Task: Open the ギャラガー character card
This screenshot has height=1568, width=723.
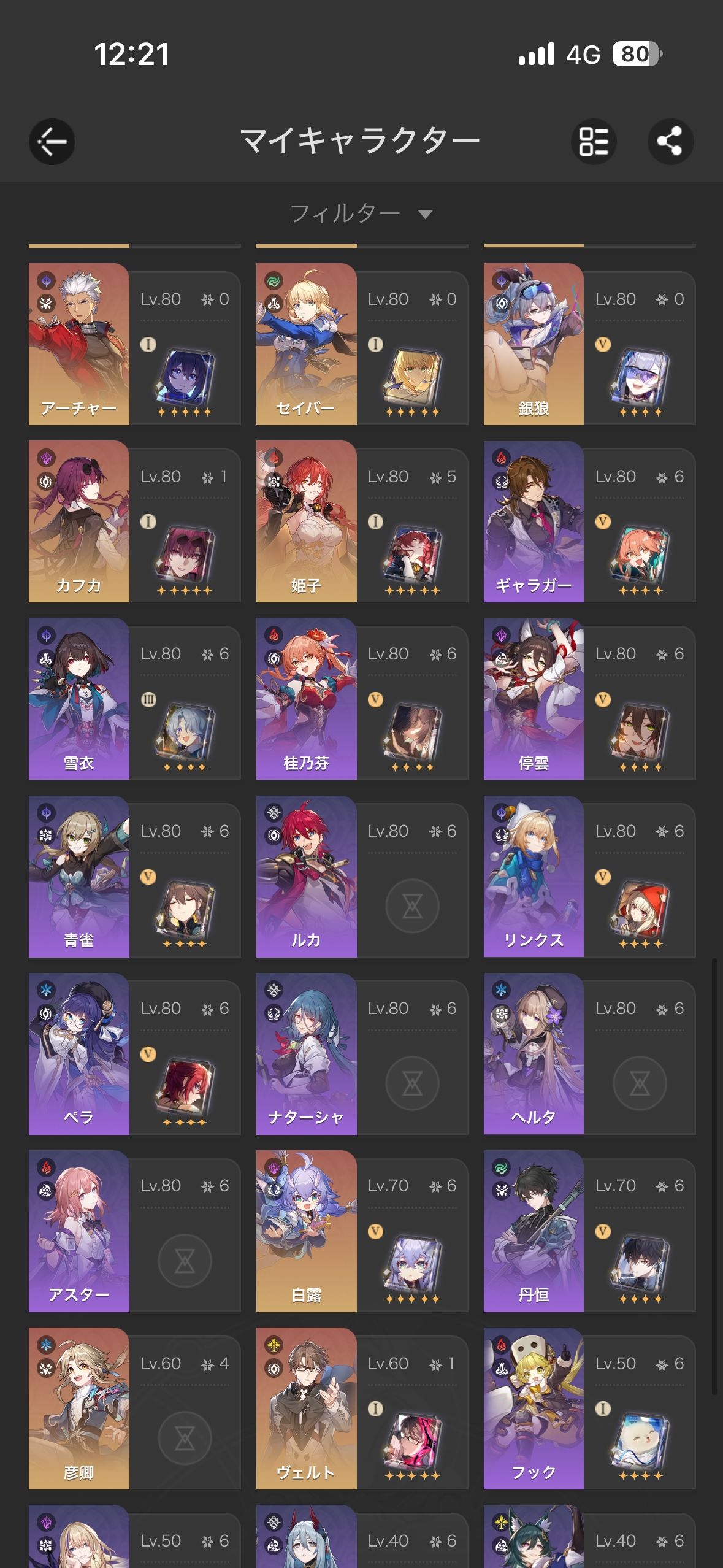Action: tap(589, 521)
